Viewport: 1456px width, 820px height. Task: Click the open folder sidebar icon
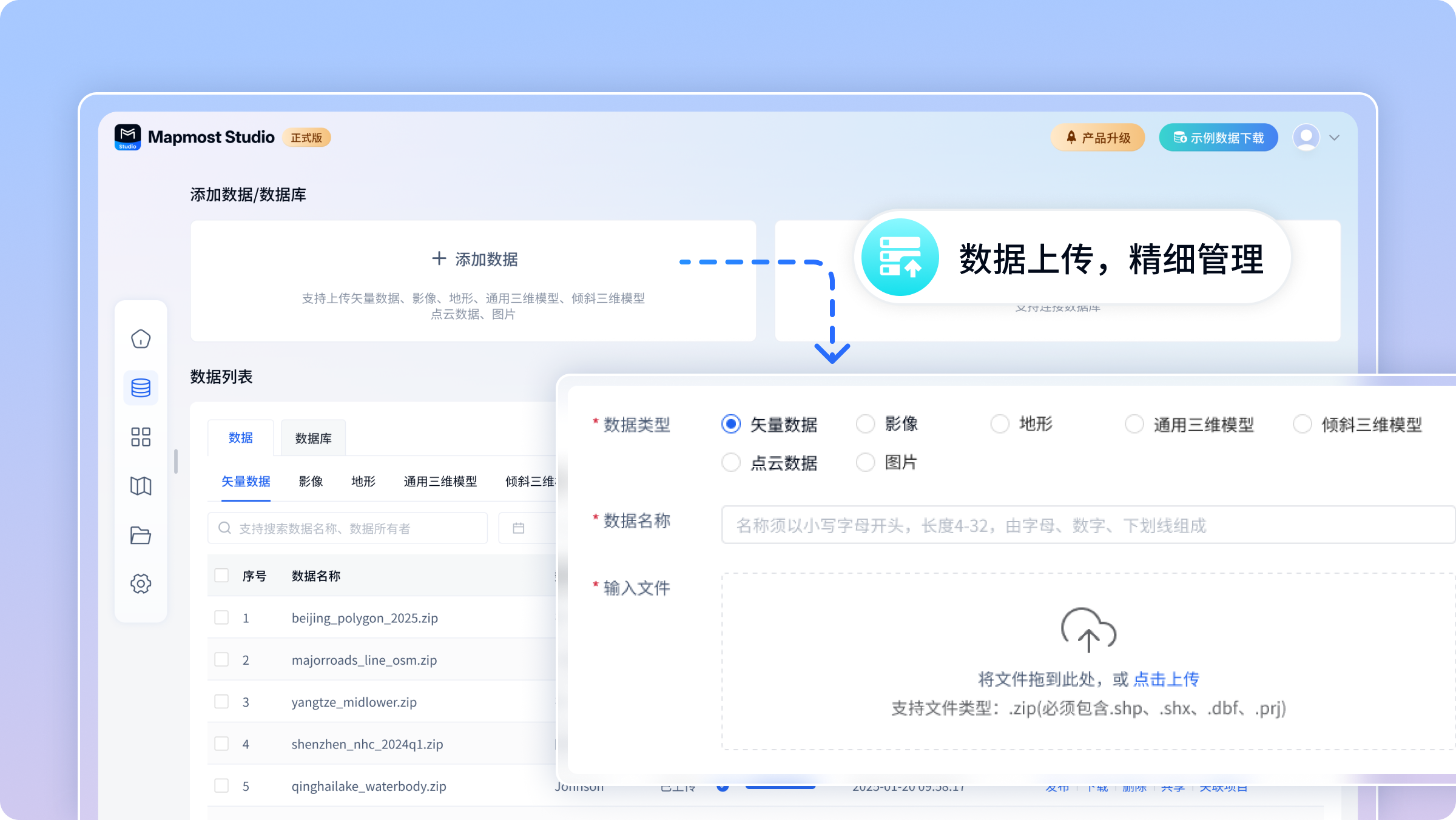coord(141,535)
